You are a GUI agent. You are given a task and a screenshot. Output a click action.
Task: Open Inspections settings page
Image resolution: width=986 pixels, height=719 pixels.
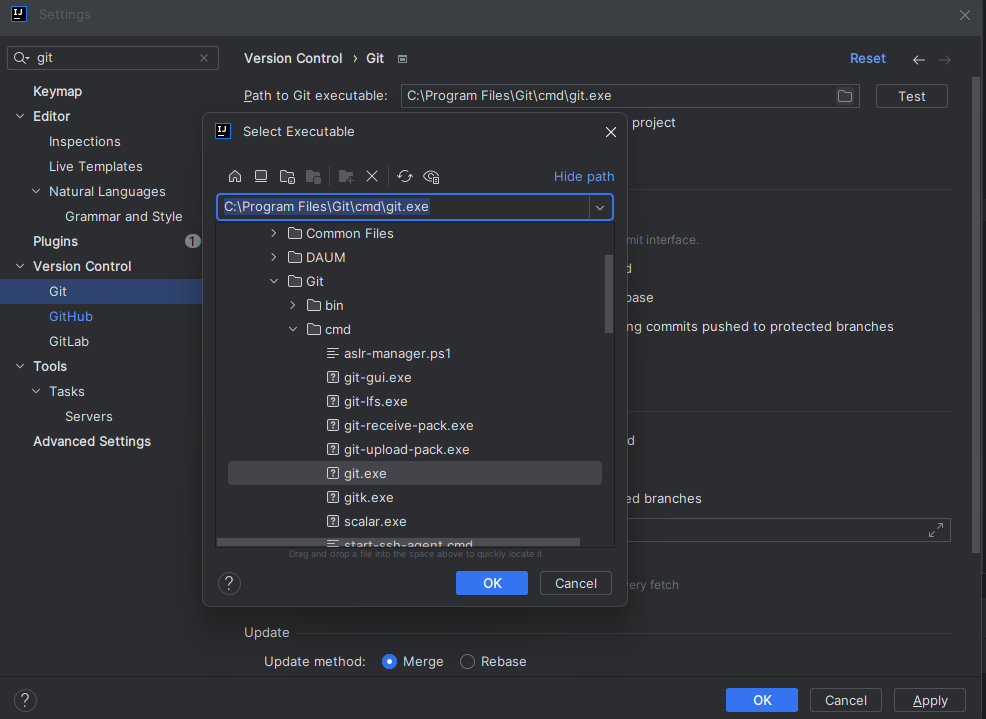point(84,142)
